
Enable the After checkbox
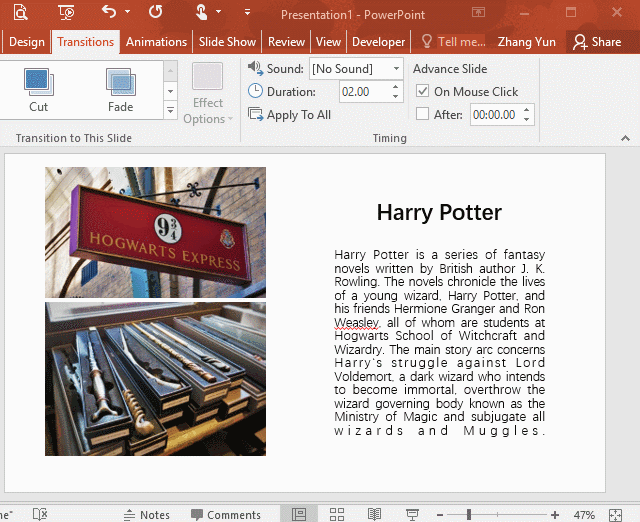pos(422,113)
